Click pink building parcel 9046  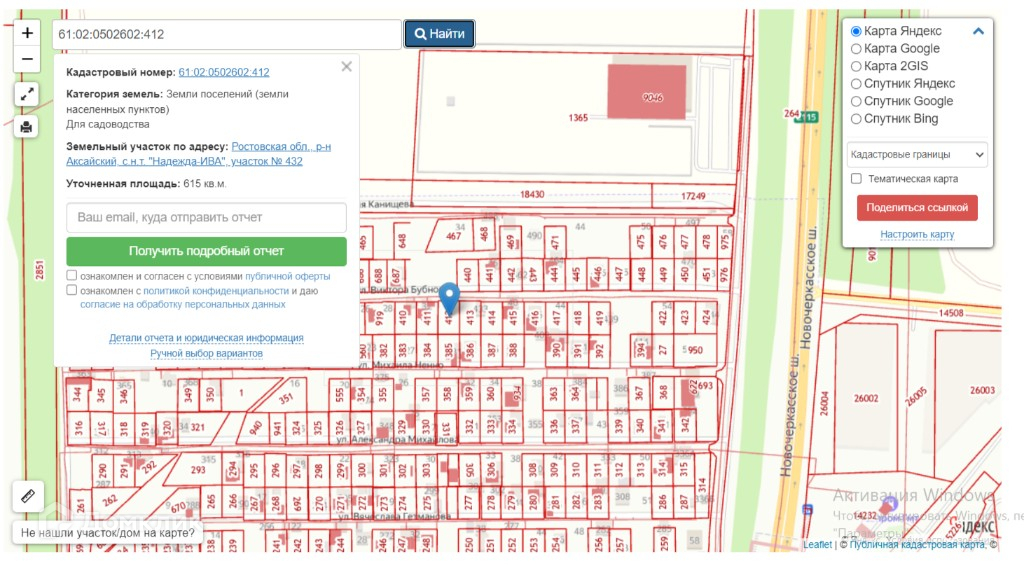647,91
